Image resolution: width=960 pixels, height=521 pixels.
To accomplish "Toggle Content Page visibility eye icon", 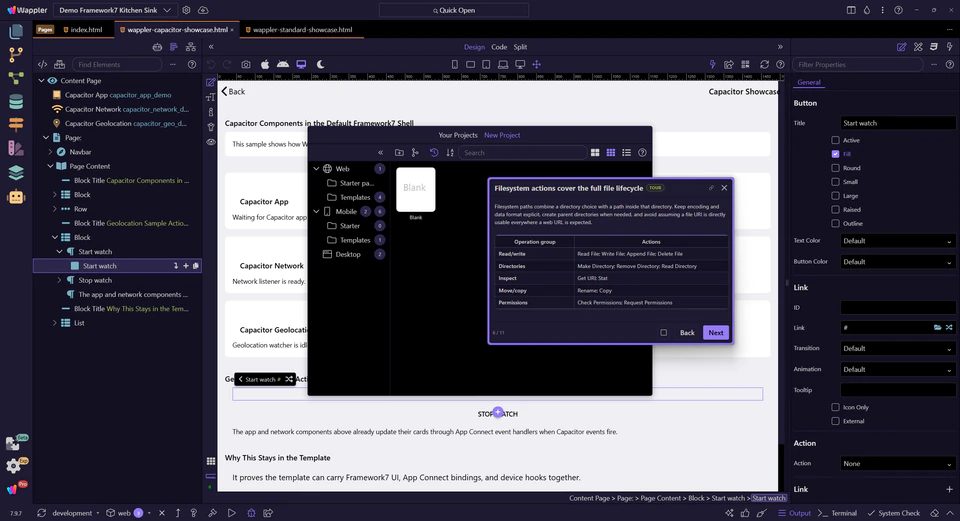I will (x=53, y=81).
